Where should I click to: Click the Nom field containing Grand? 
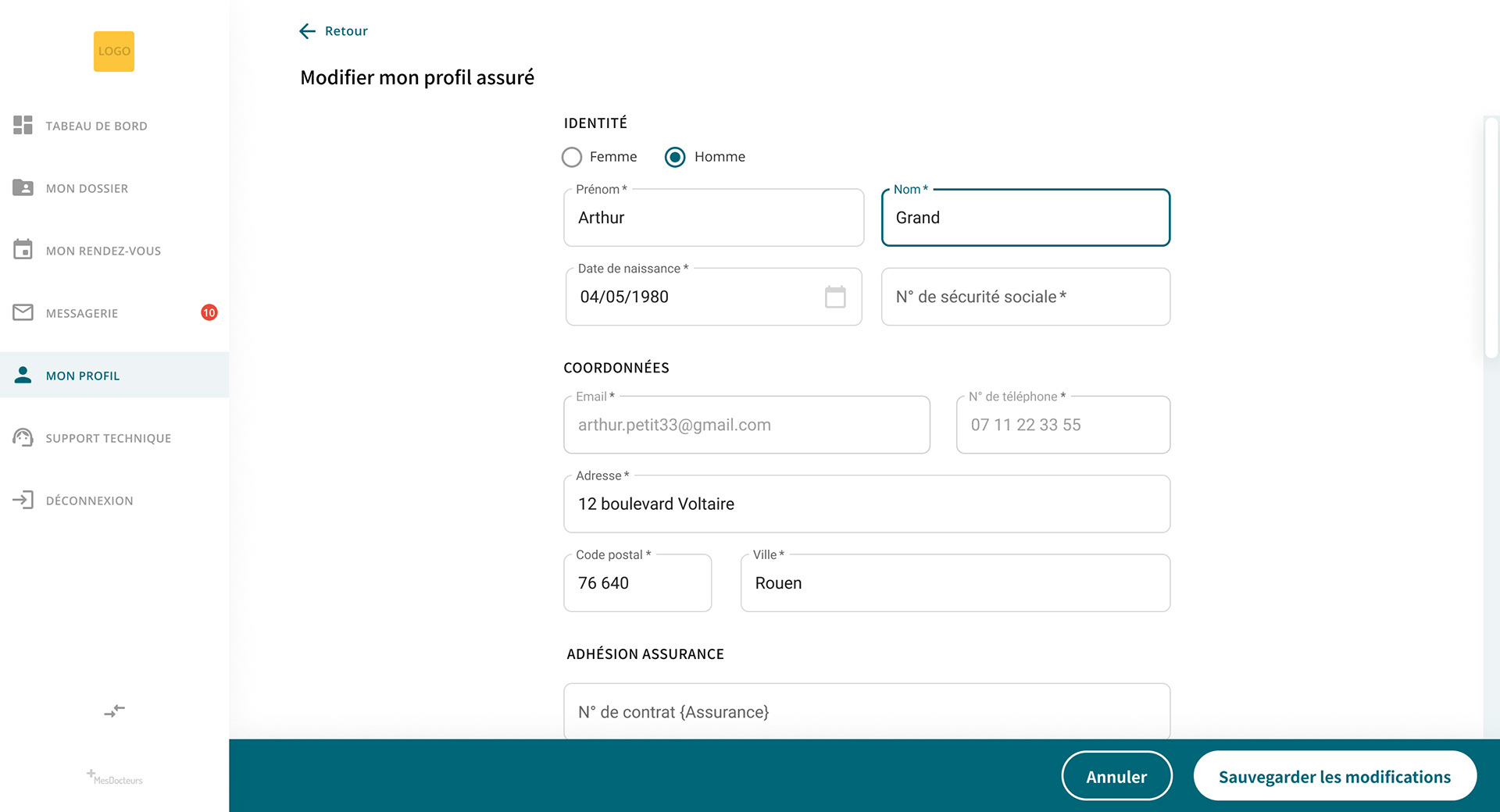tap(1026, 218)
